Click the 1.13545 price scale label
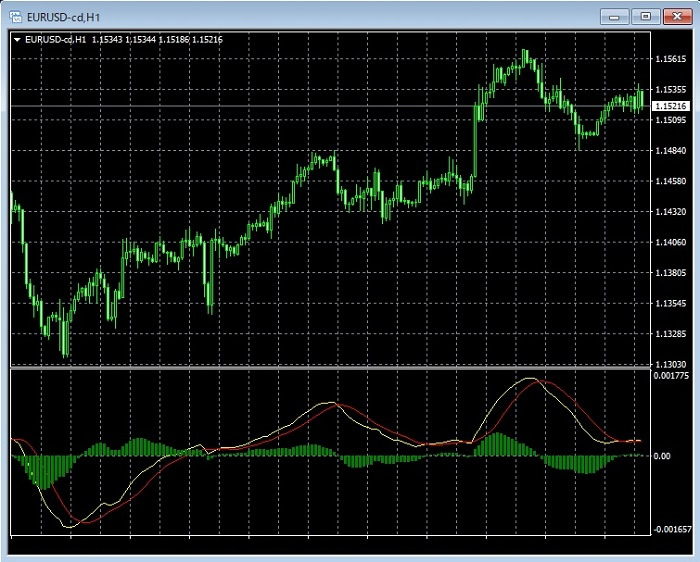The height and width of the screenshot is (562, 700). pos(671,304)
